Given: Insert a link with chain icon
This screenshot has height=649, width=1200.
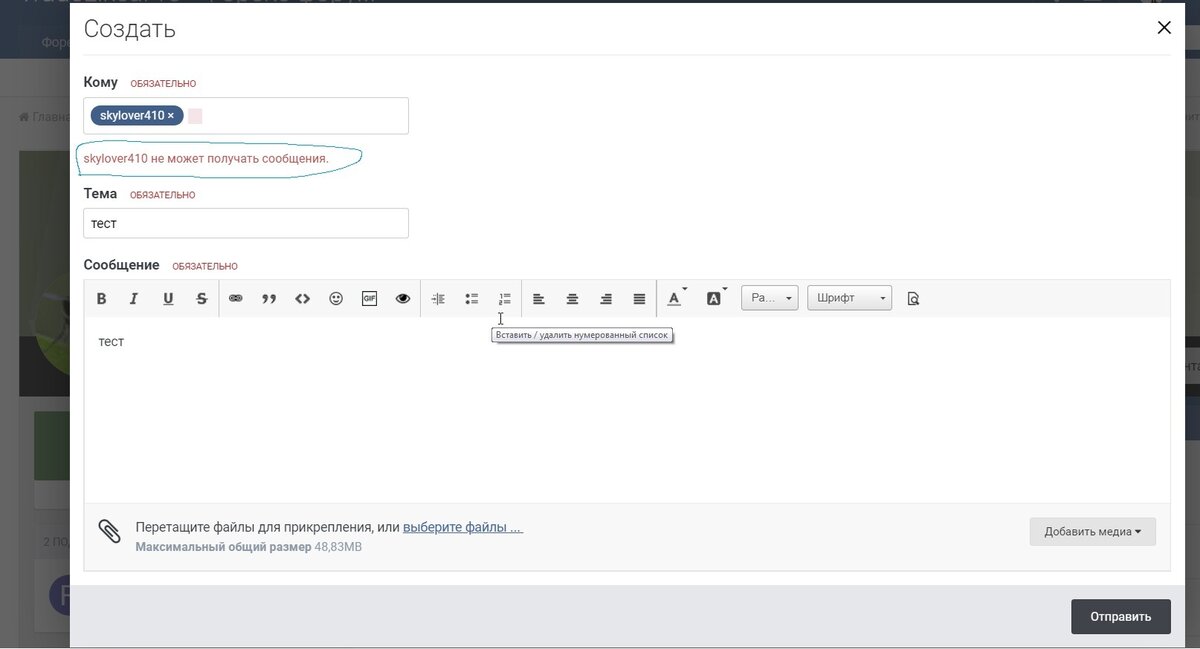Looking at the screenshot, I should 236,298.
